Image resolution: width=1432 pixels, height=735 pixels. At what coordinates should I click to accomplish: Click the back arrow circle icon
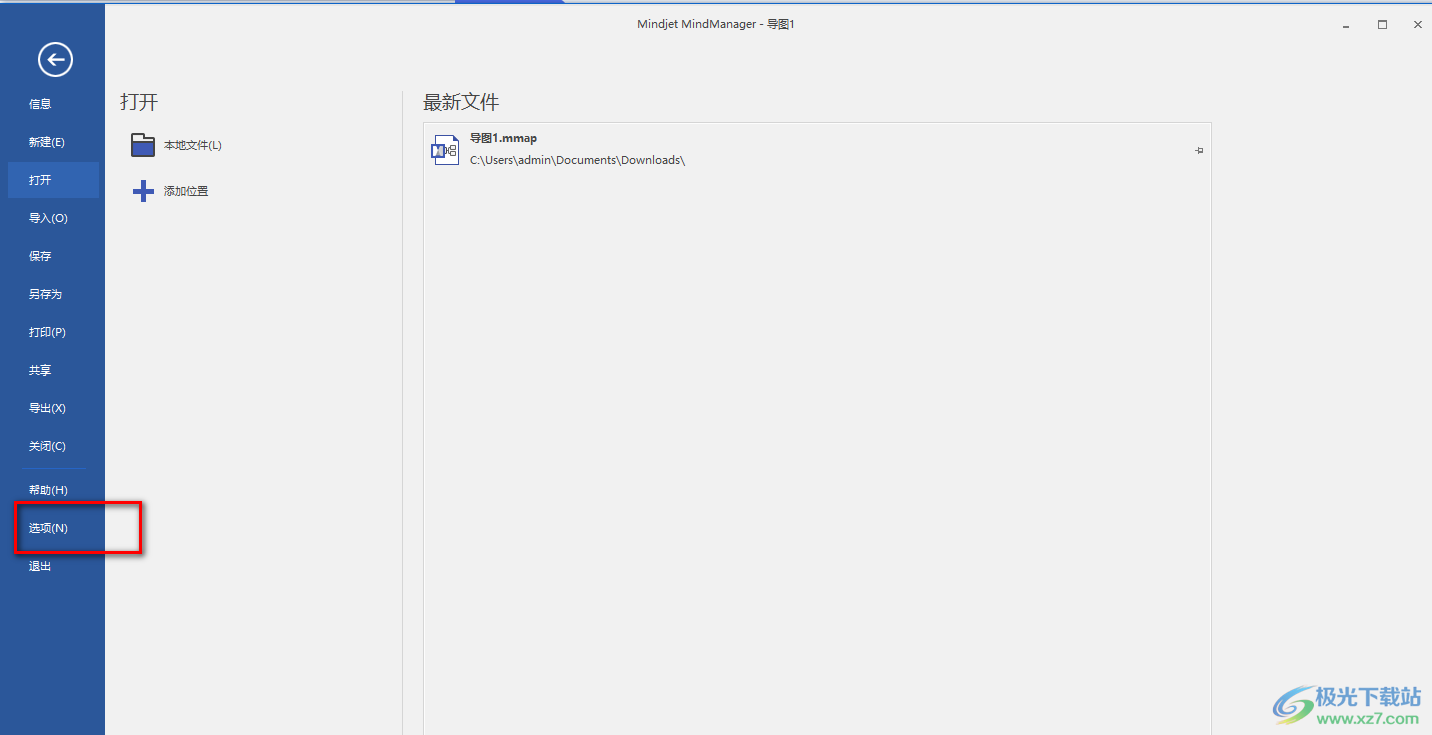click(55, 60)
